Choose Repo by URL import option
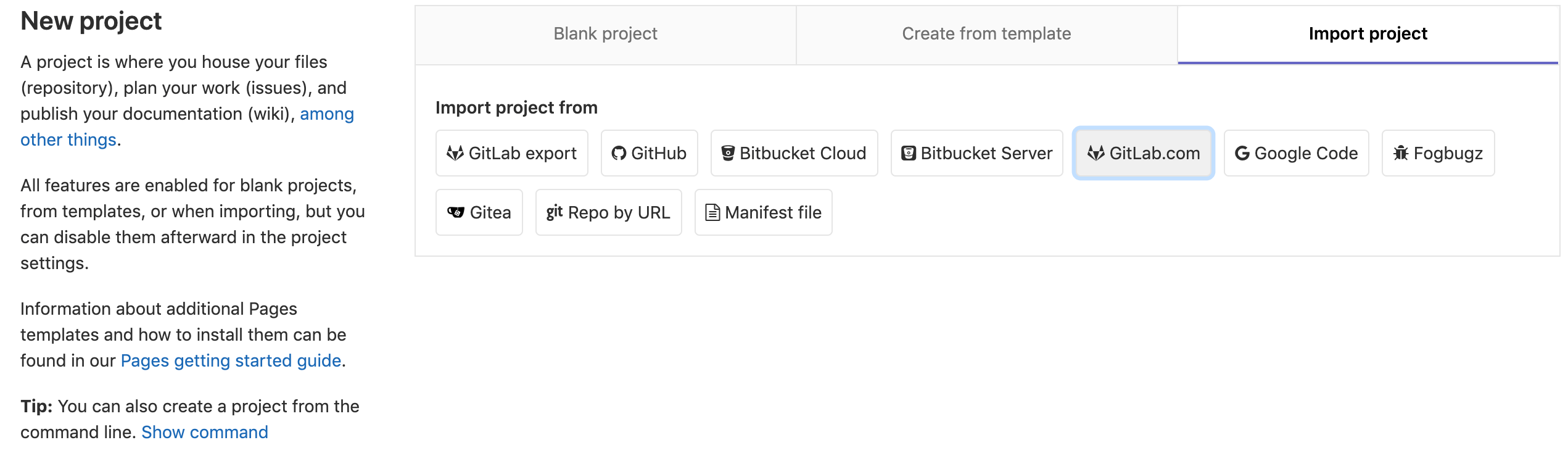The height and width of the screenshot is (453, 1568). pos(608,212)
